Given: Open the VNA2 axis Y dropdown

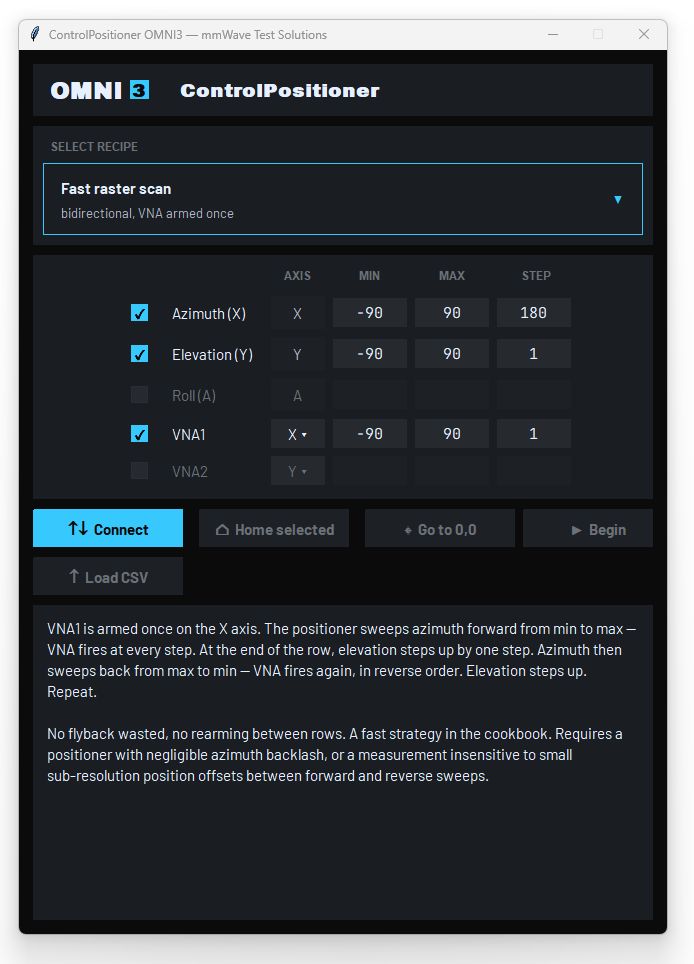Looking at the screenshot, I should tap(298, 472).
